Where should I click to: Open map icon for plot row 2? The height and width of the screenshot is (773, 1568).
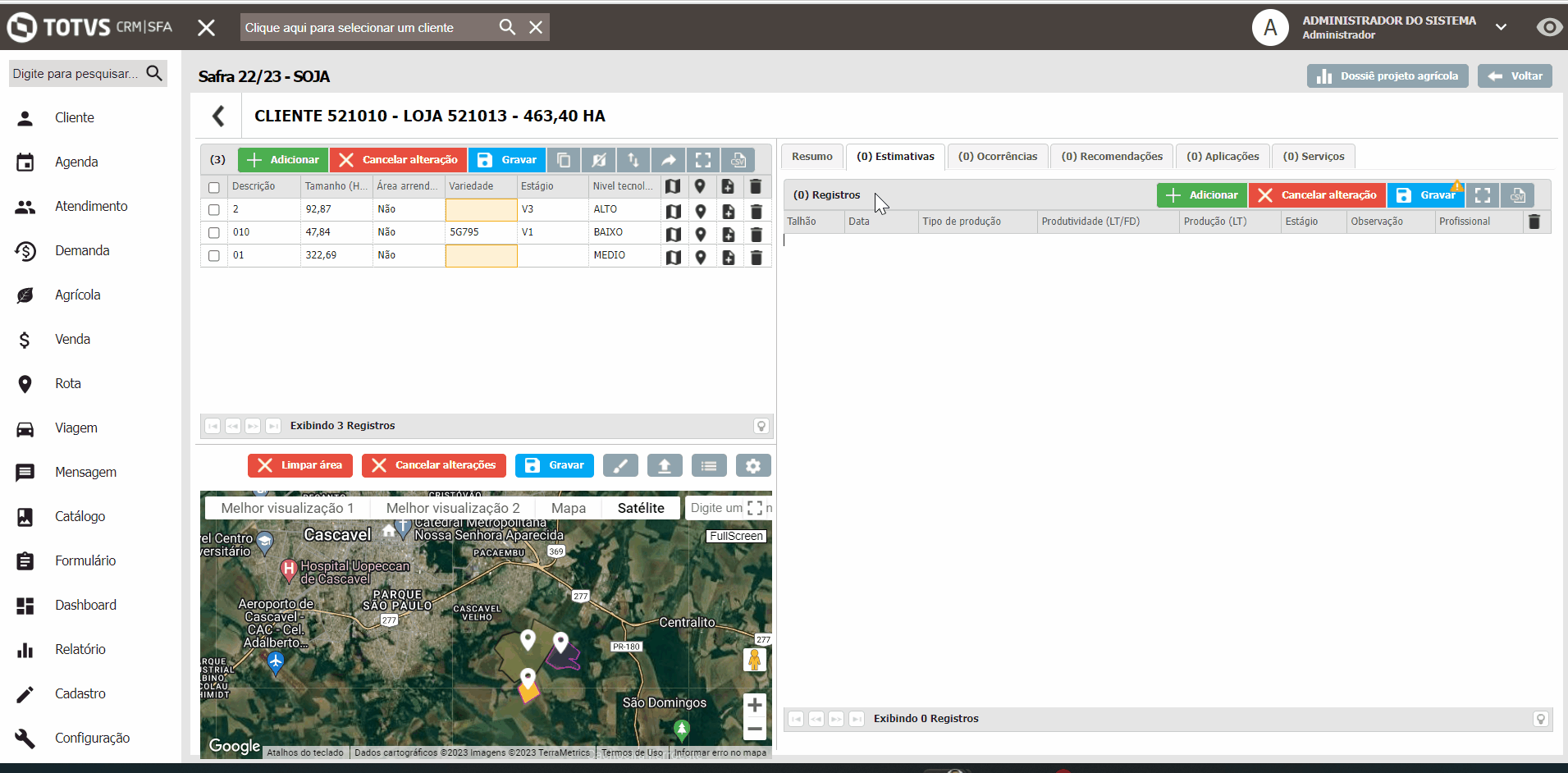tap(674, 210)
